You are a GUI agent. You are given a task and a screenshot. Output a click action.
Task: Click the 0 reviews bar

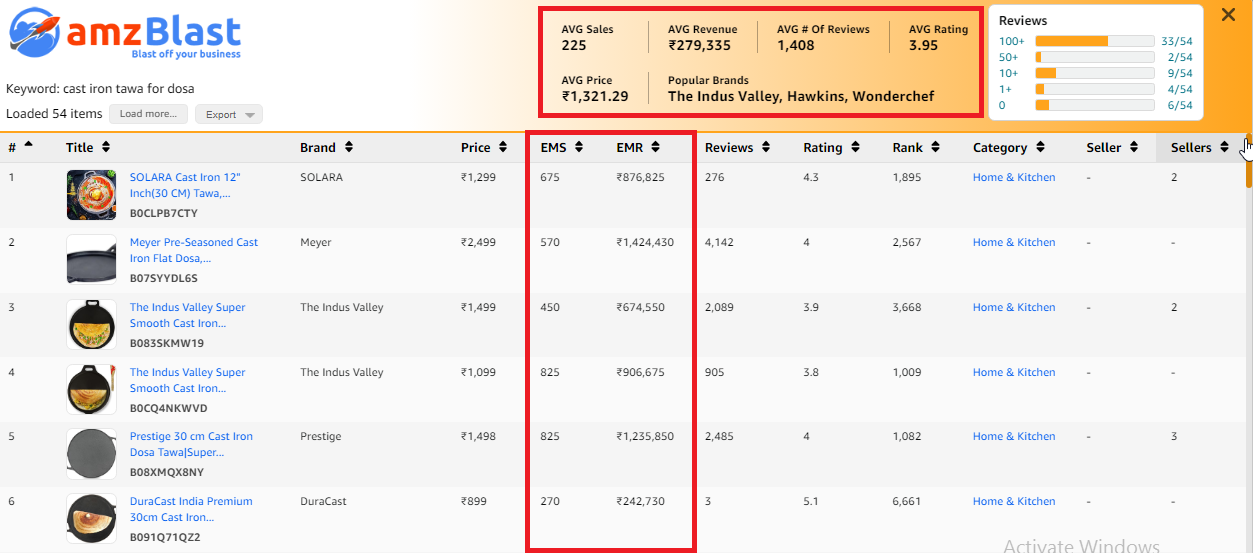1095,105
